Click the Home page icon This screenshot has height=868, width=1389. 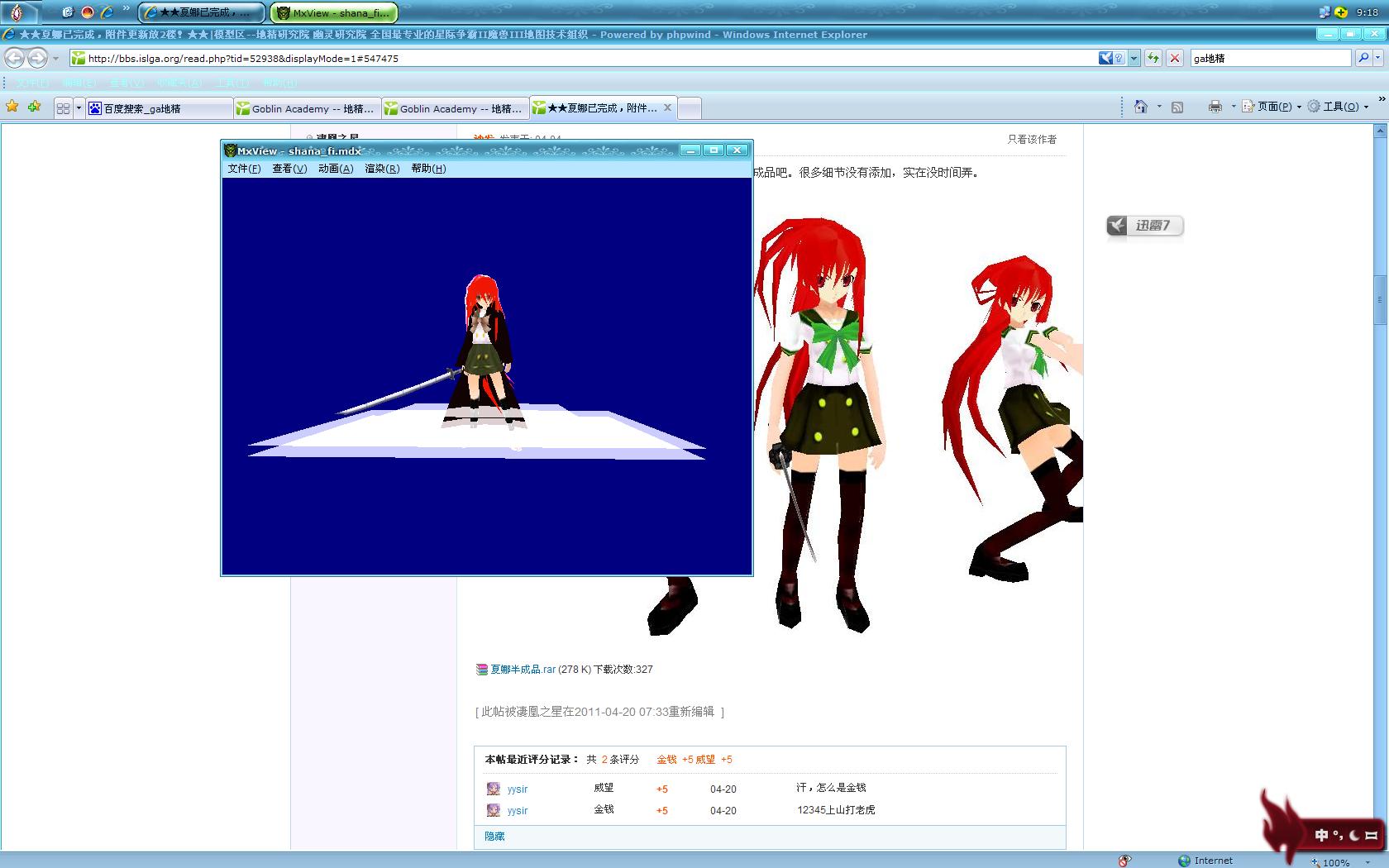[x=1141, y=107]
